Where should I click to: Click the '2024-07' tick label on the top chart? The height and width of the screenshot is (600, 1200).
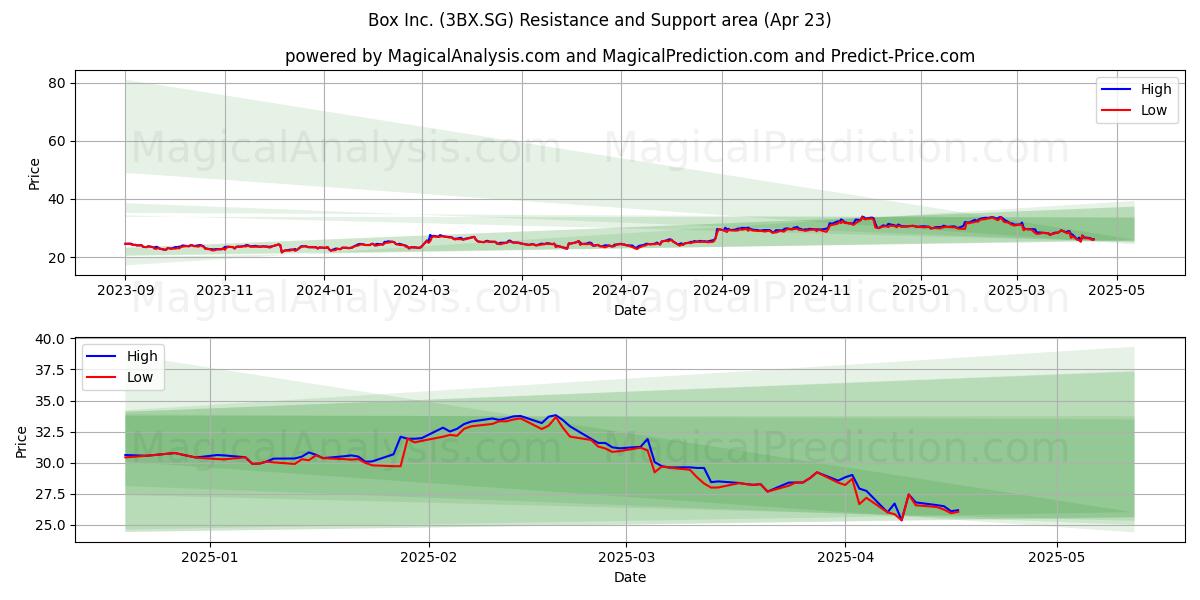[x=620, y=290]
